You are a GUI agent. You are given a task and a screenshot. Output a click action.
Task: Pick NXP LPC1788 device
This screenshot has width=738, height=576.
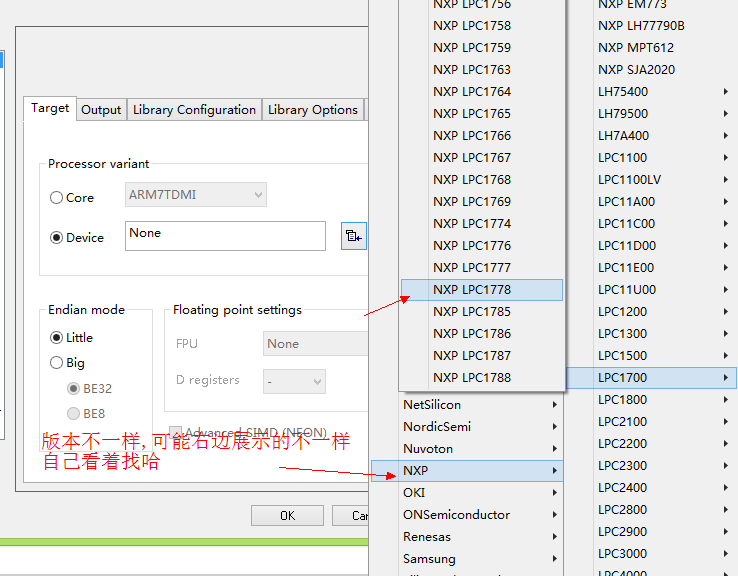tap(482, 377)
